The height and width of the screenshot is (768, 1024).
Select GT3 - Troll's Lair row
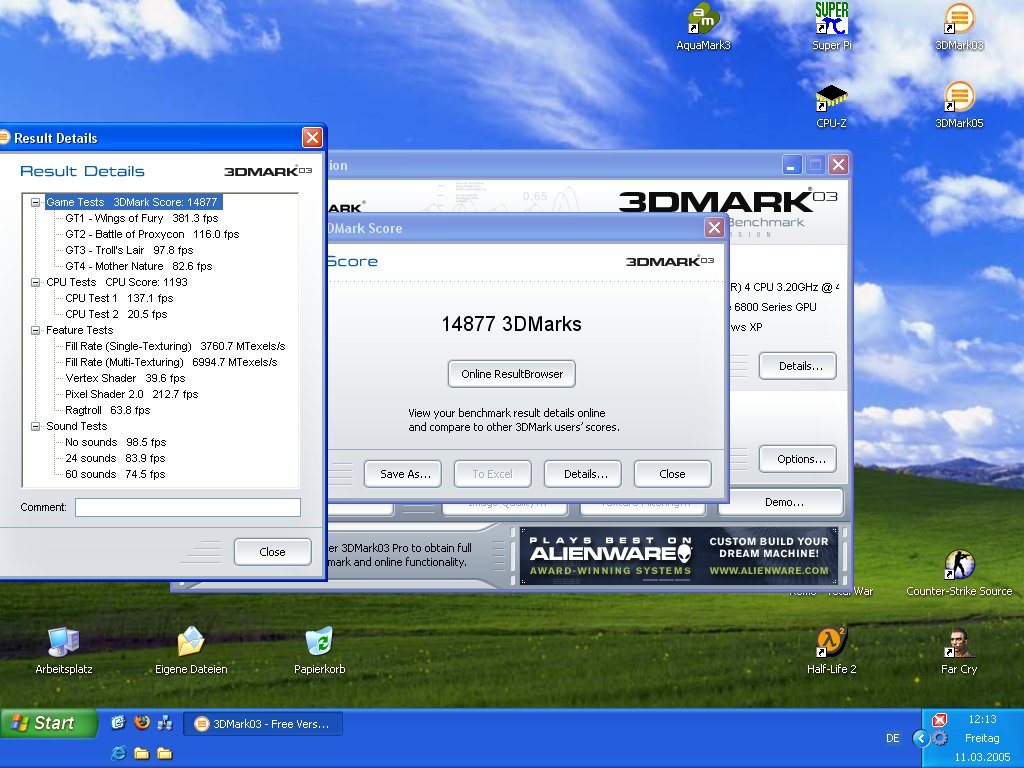tap(129, 250)
